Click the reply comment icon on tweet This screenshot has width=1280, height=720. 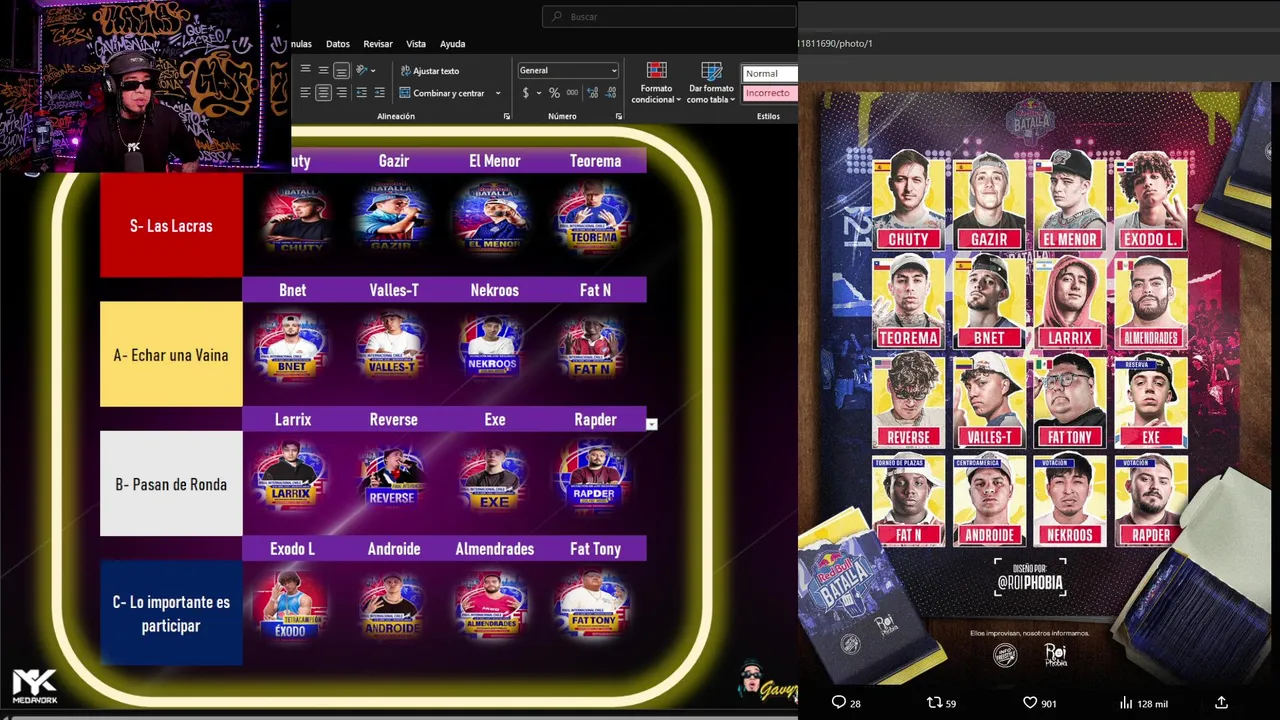point(839,703)
